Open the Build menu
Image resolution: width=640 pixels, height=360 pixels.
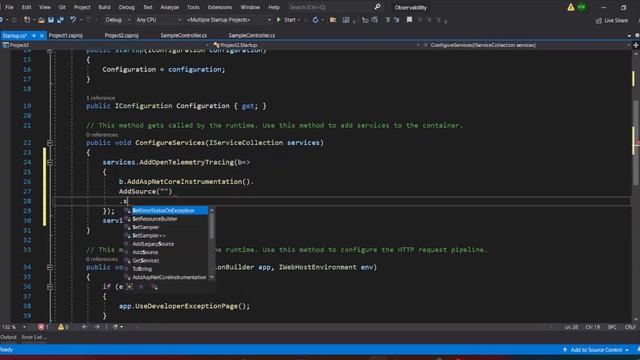click(104, 7)
